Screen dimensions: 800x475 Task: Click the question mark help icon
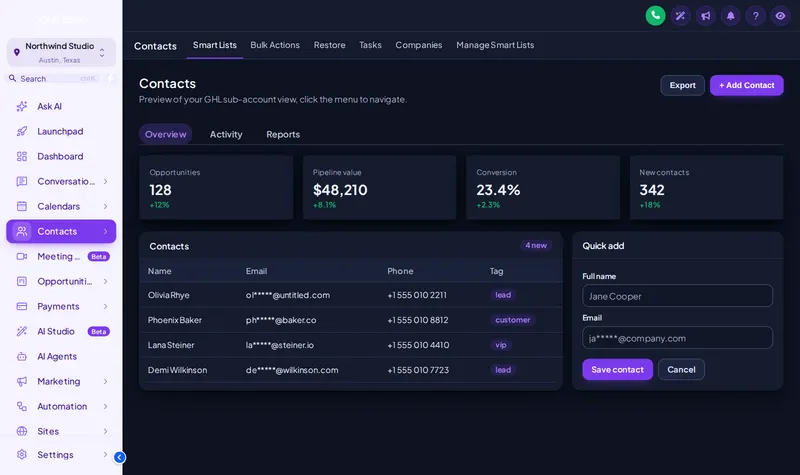pos(755,16)
